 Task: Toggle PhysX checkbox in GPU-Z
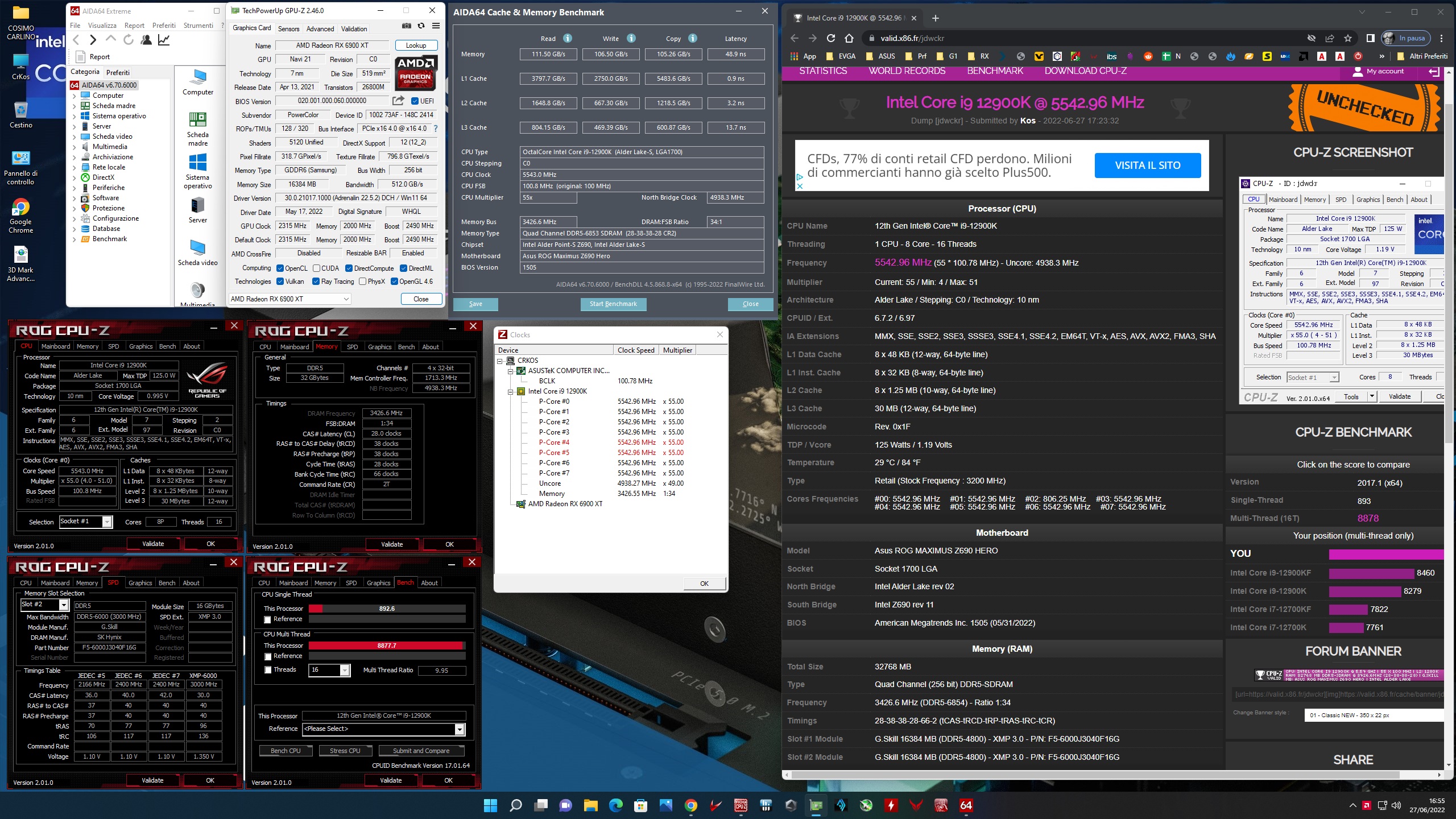[x=362, y=282]
